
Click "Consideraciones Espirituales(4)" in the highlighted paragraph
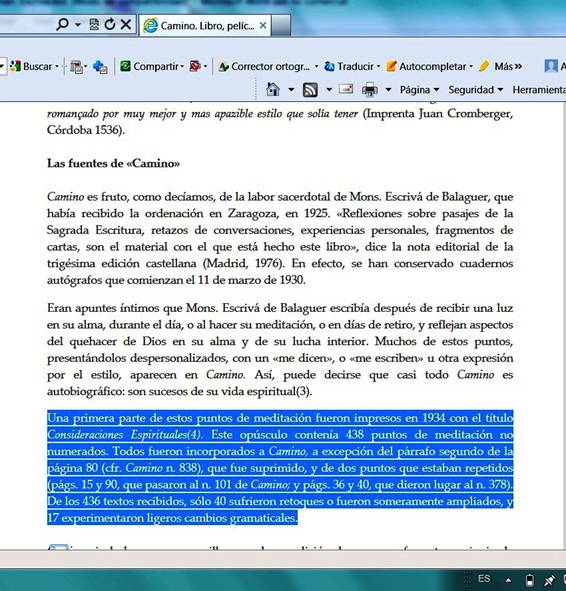tap(124, 435)
